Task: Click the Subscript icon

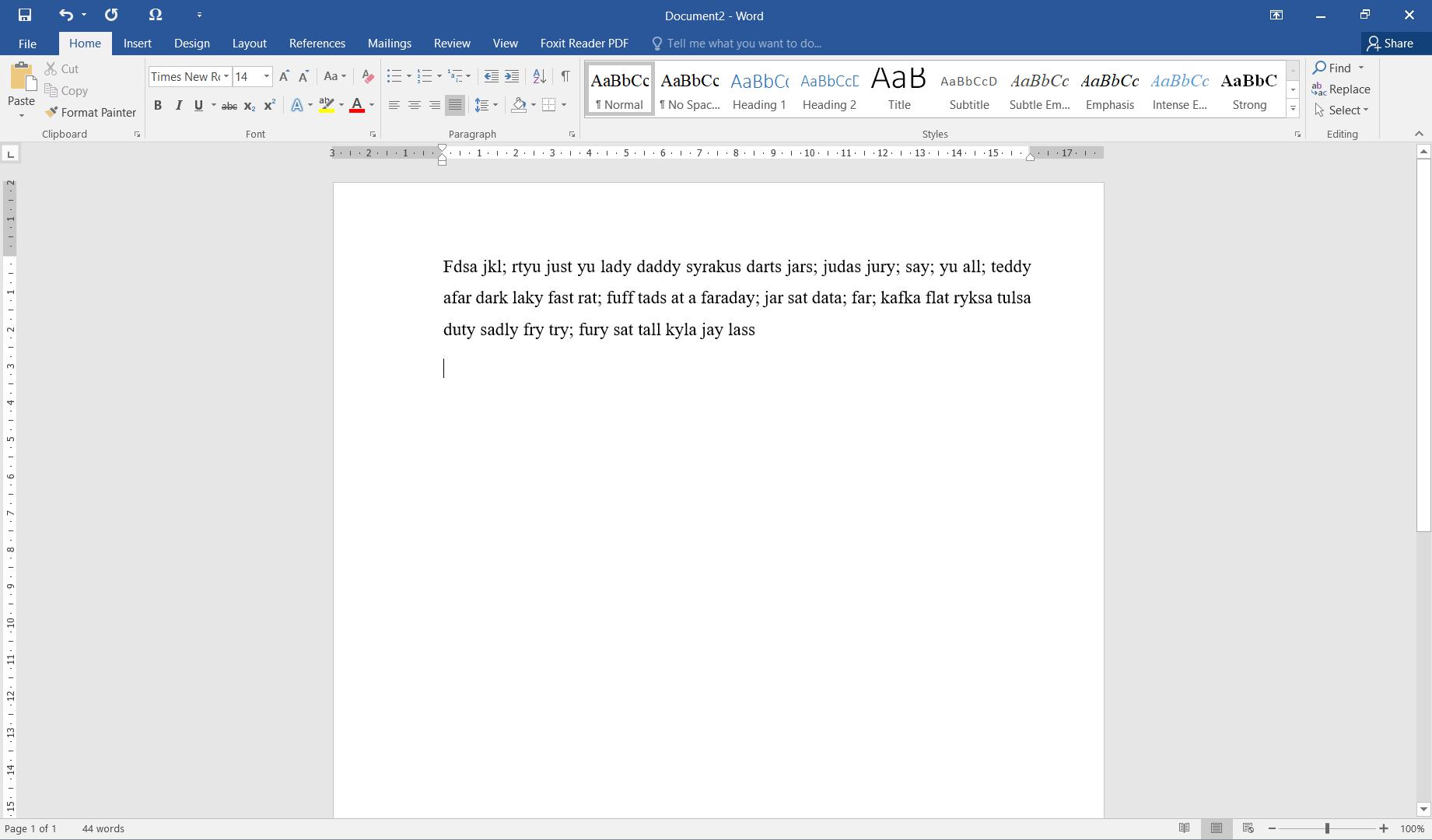Action: 249,106
